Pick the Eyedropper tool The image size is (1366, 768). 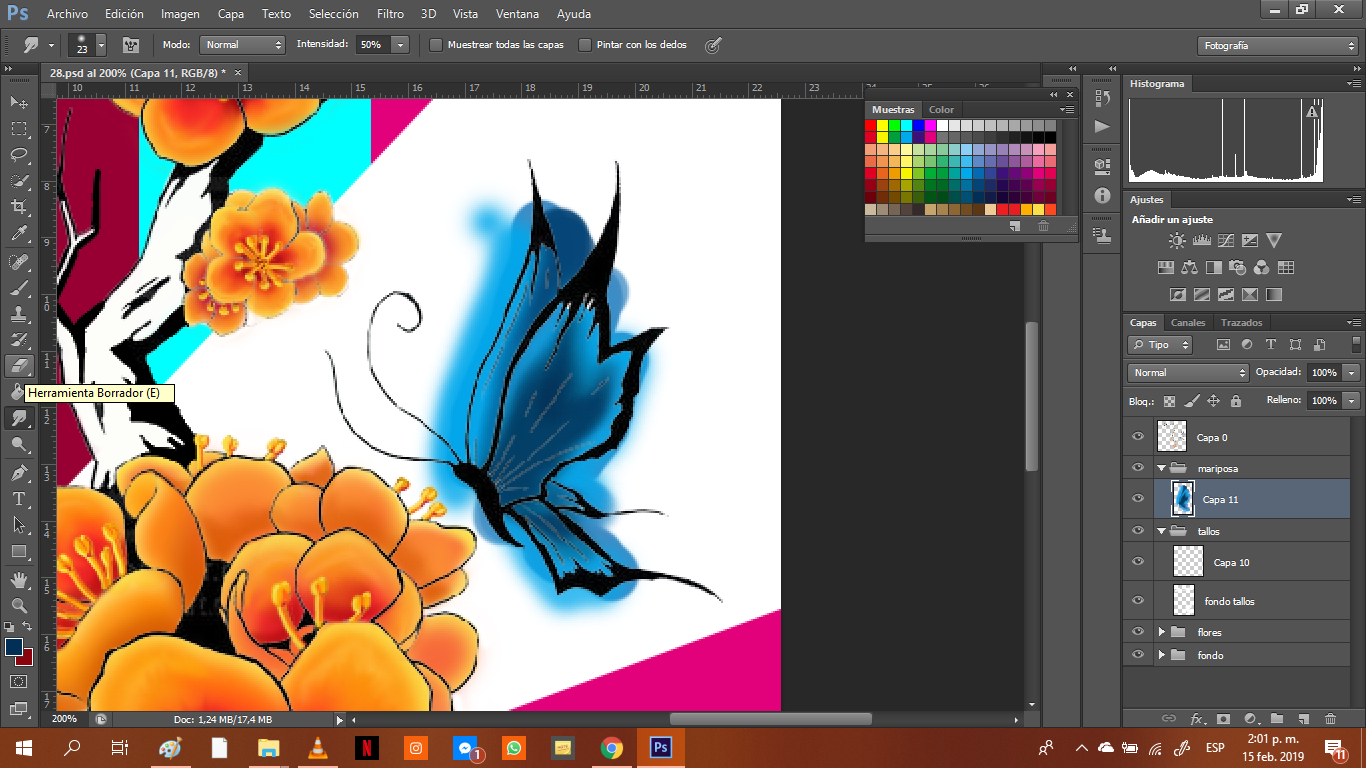pyautogui.click(x=19, y=234)
